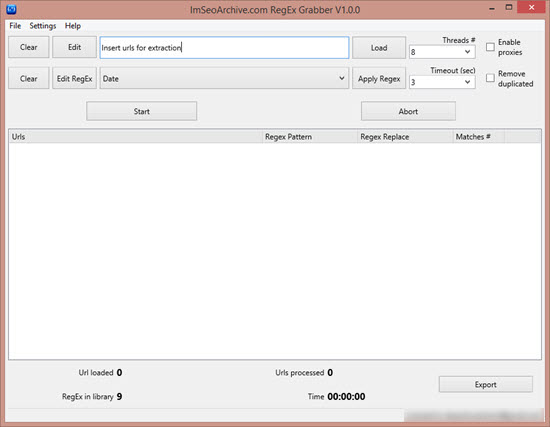This screenshot has height=427, width=550.
Task: Sort by the Matches # column header
Action: click(479, 136)
